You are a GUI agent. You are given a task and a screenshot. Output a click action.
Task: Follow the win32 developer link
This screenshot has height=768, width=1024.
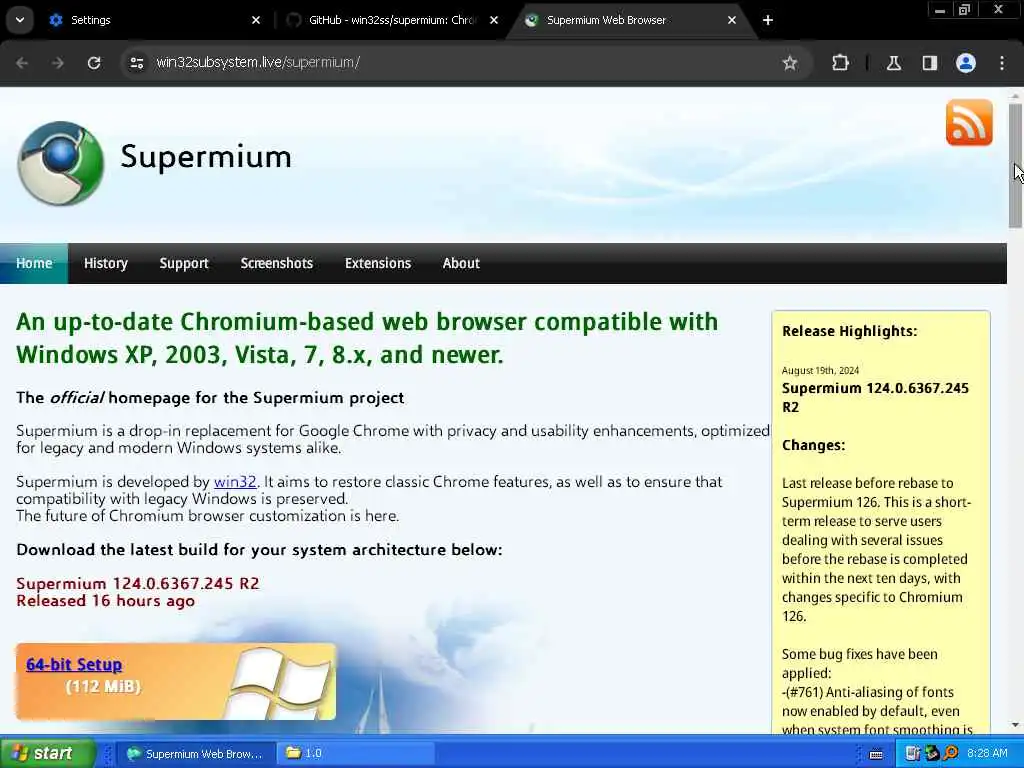point(235,482)
